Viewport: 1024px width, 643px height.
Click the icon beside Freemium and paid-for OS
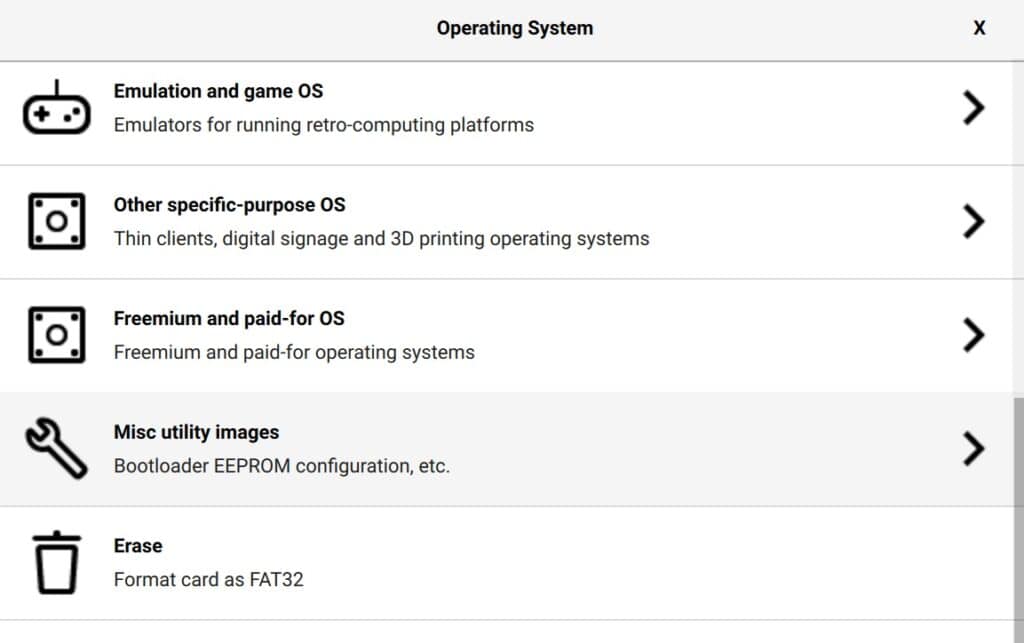[56, 335]
